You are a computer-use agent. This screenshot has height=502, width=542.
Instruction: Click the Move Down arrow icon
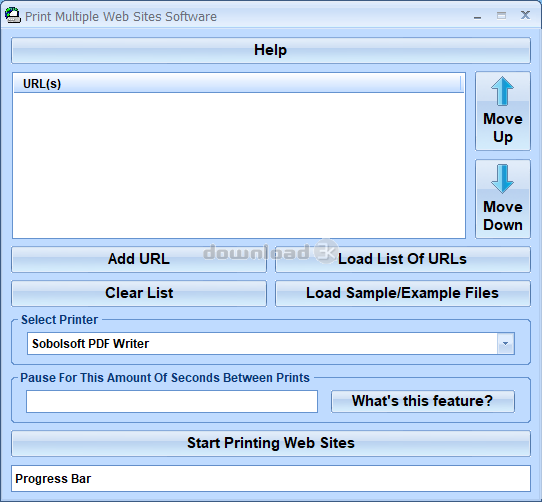click(502, 179)
